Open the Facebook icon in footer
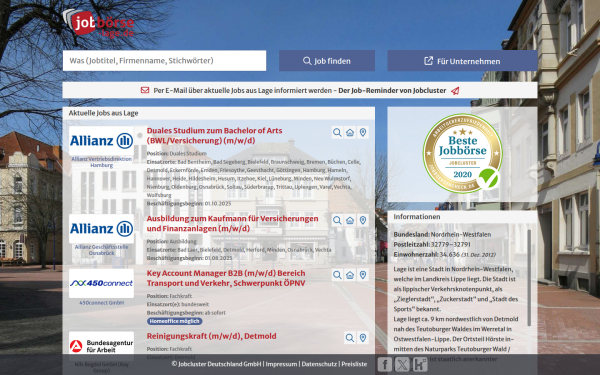This screenshot has height=375, width=600. pos(385,364)
